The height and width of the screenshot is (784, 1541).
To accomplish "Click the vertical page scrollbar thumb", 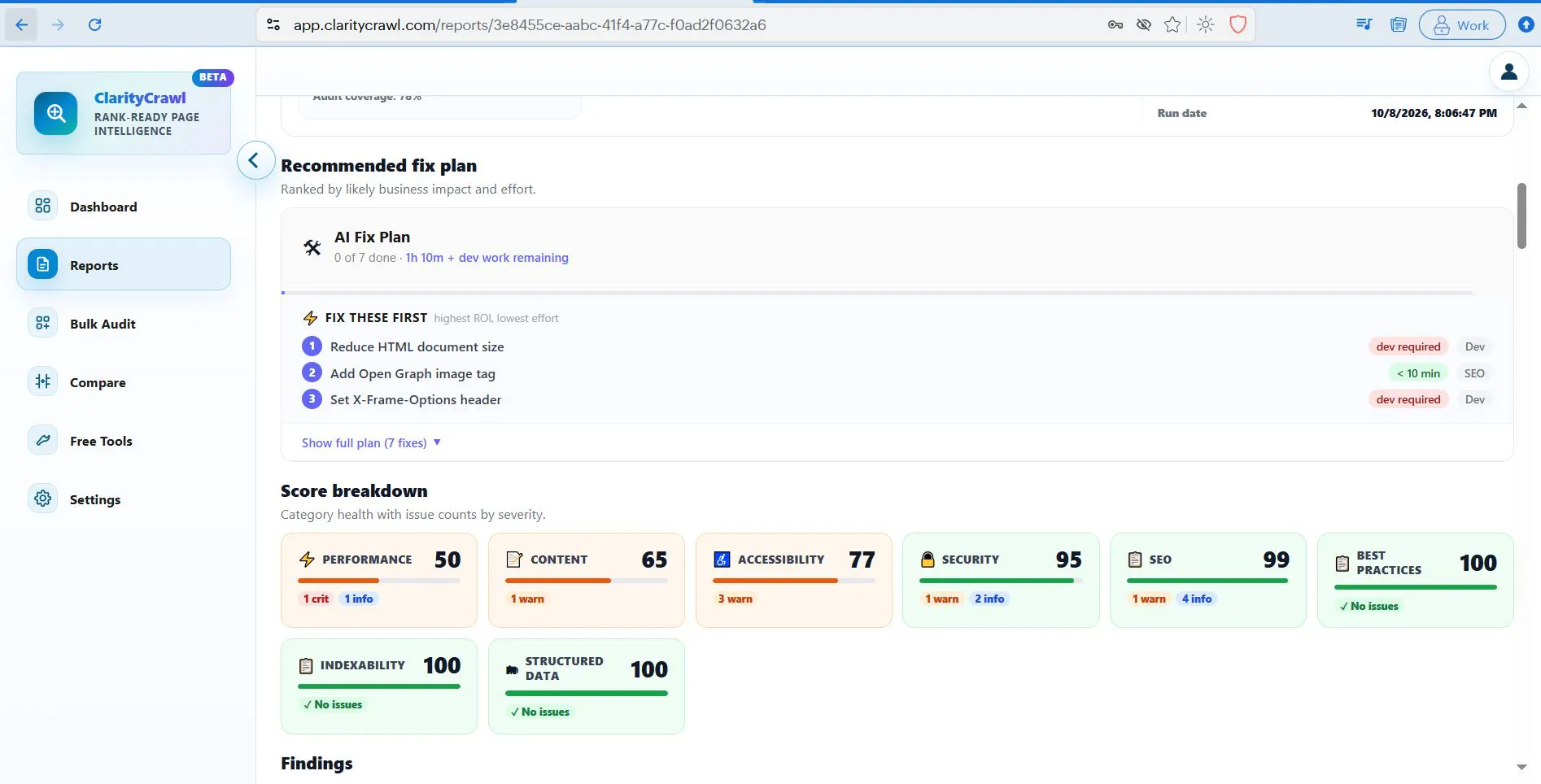I will [1521, 216].
